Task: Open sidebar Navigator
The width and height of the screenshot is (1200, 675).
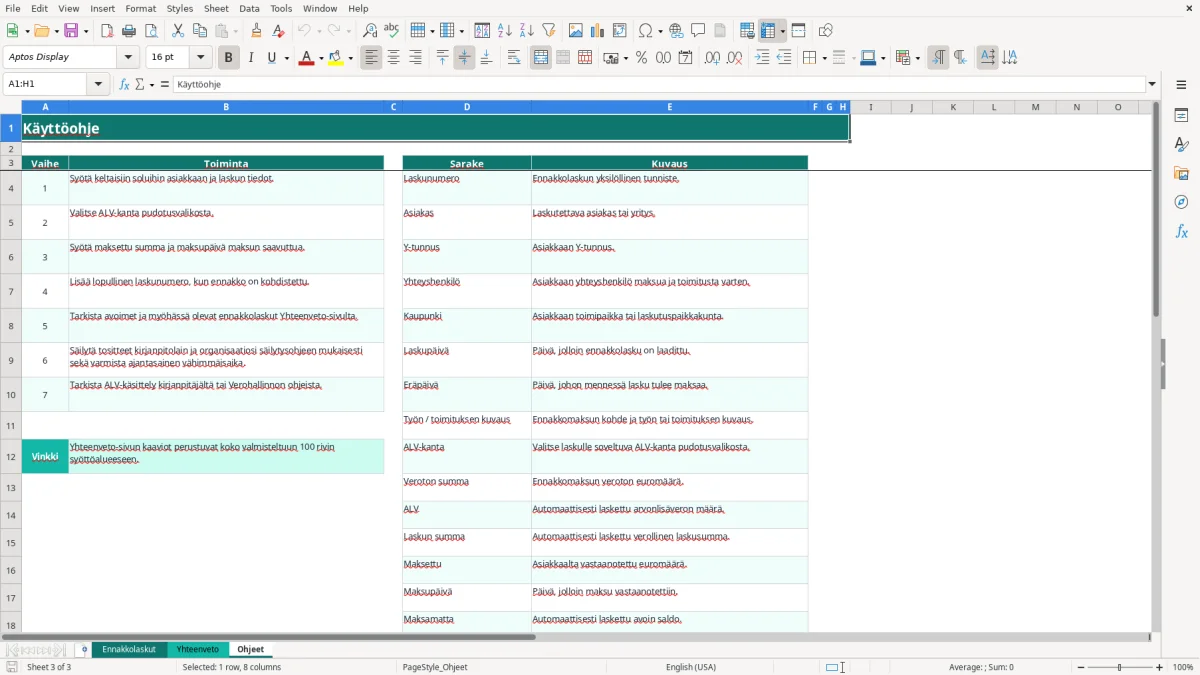Action: pyautogui.click(x=1181, y=202)
